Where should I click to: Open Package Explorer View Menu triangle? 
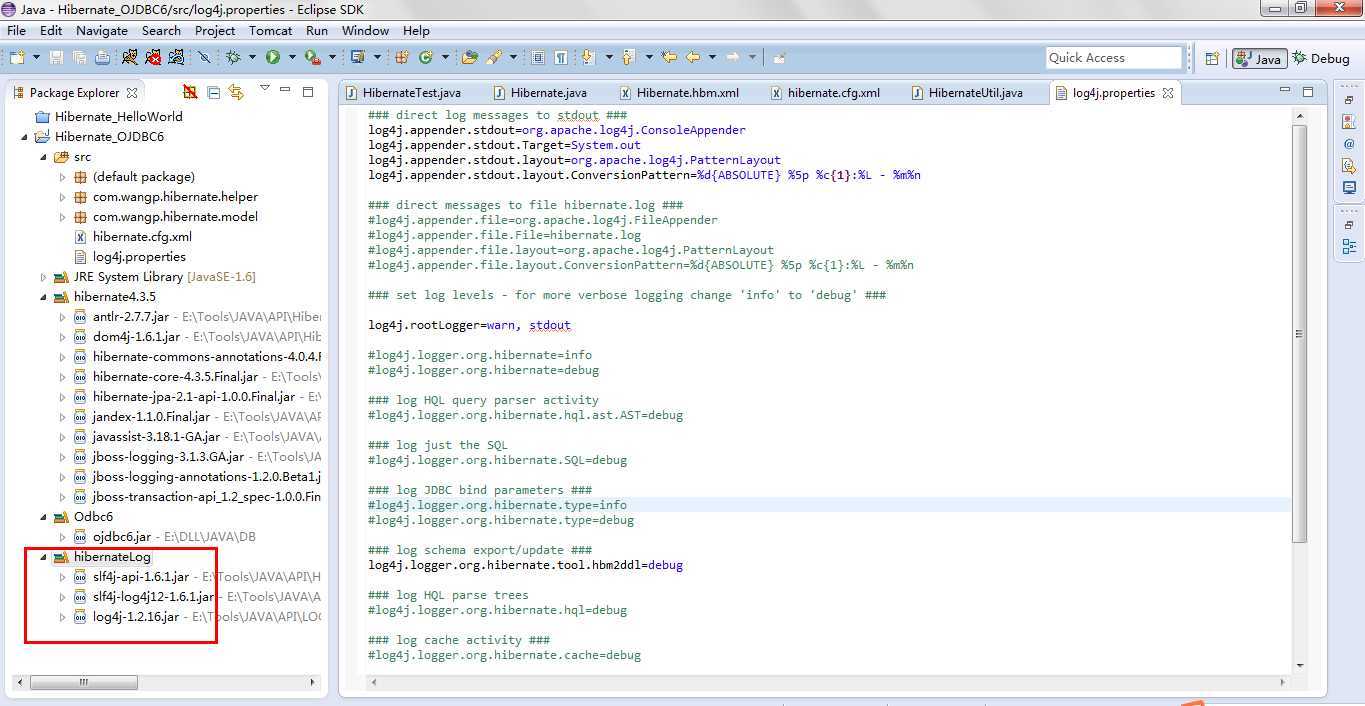pyautogui.click(x=265, y=89)
